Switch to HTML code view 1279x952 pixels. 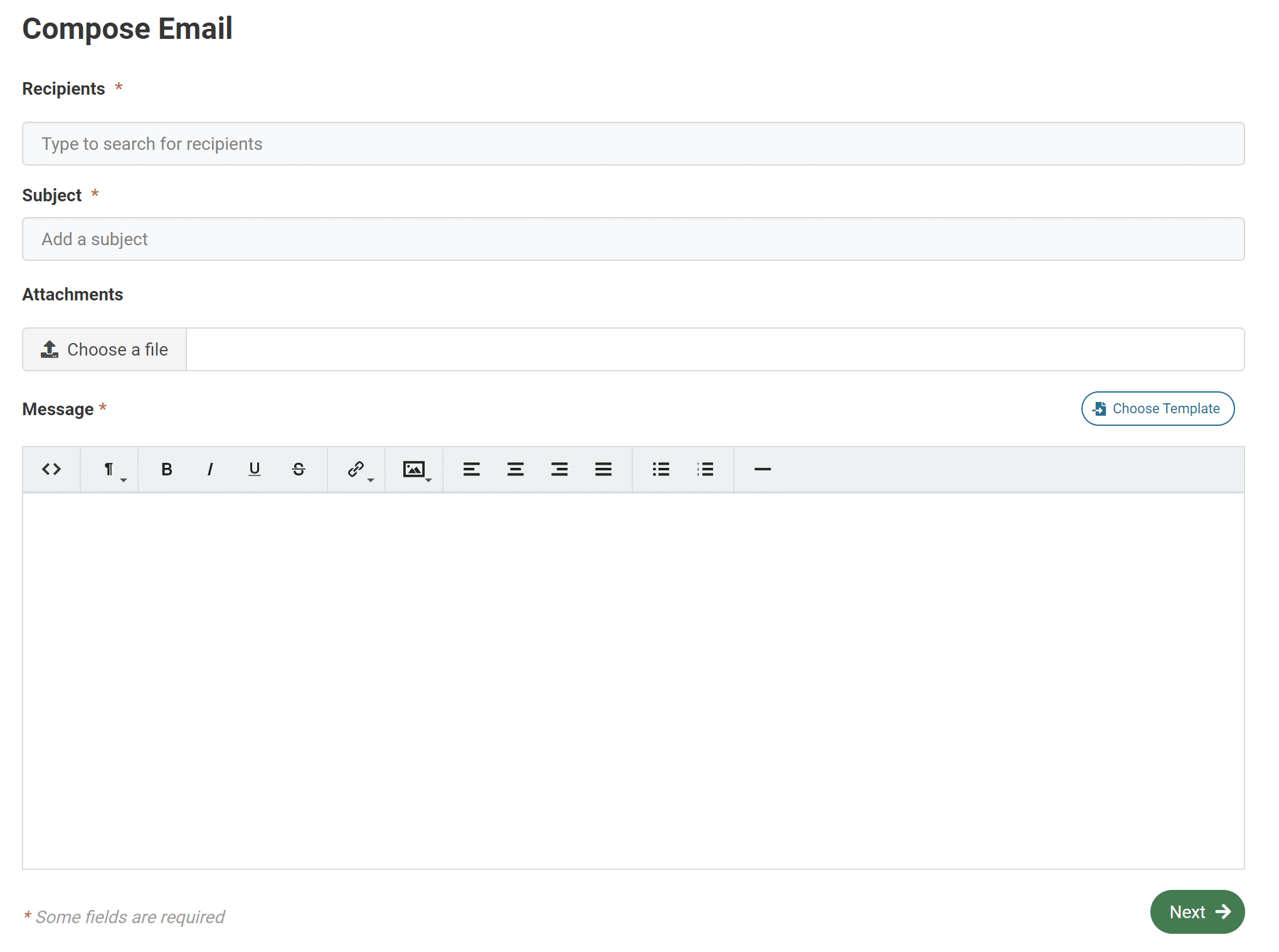[x=51, y=468]
